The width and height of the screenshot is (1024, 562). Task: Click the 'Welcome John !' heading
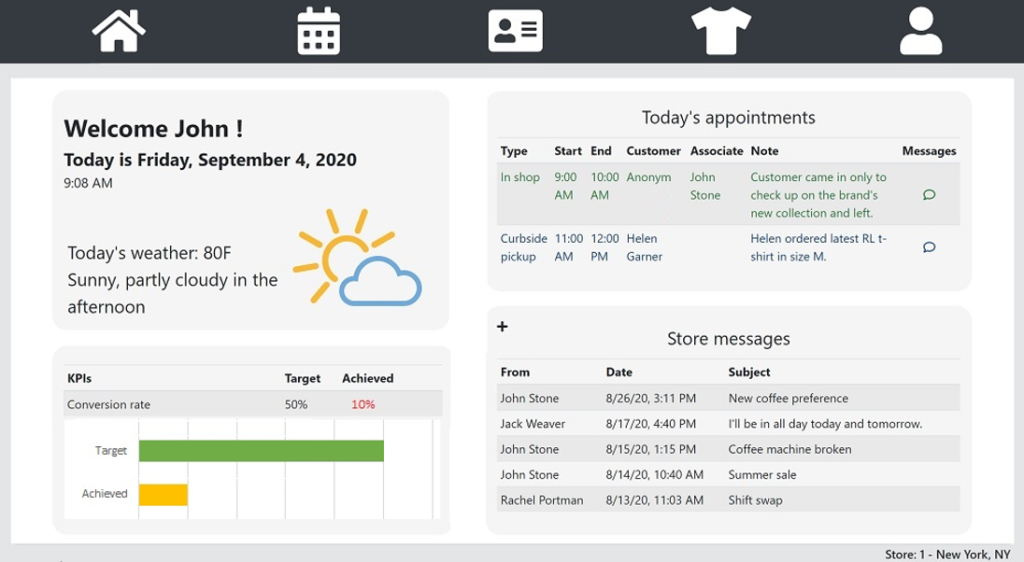click(x=153, y=129)
